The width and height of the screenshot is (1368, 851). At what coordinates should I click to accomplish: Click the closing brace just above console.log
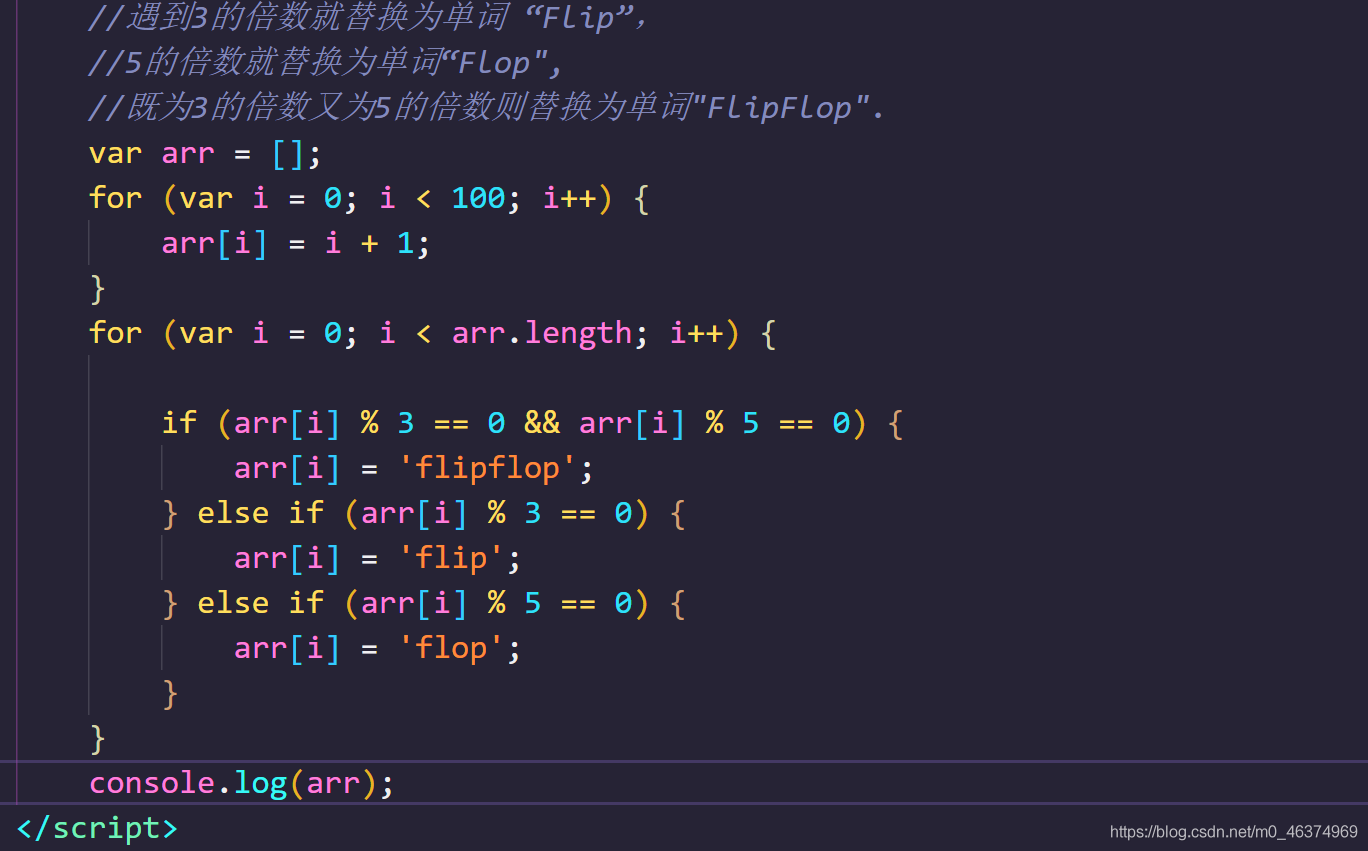pos(97,738)
